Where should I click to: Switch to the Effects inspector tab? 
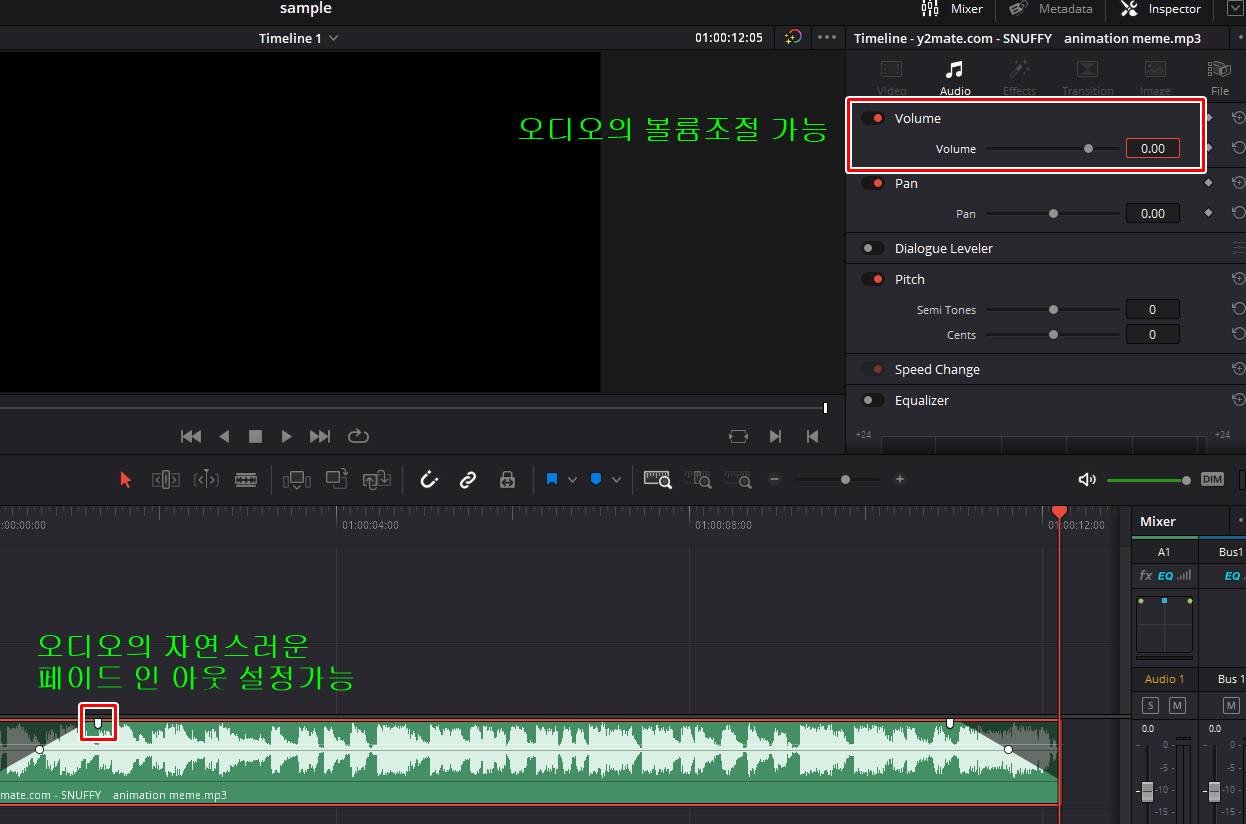pos(1020,77)
